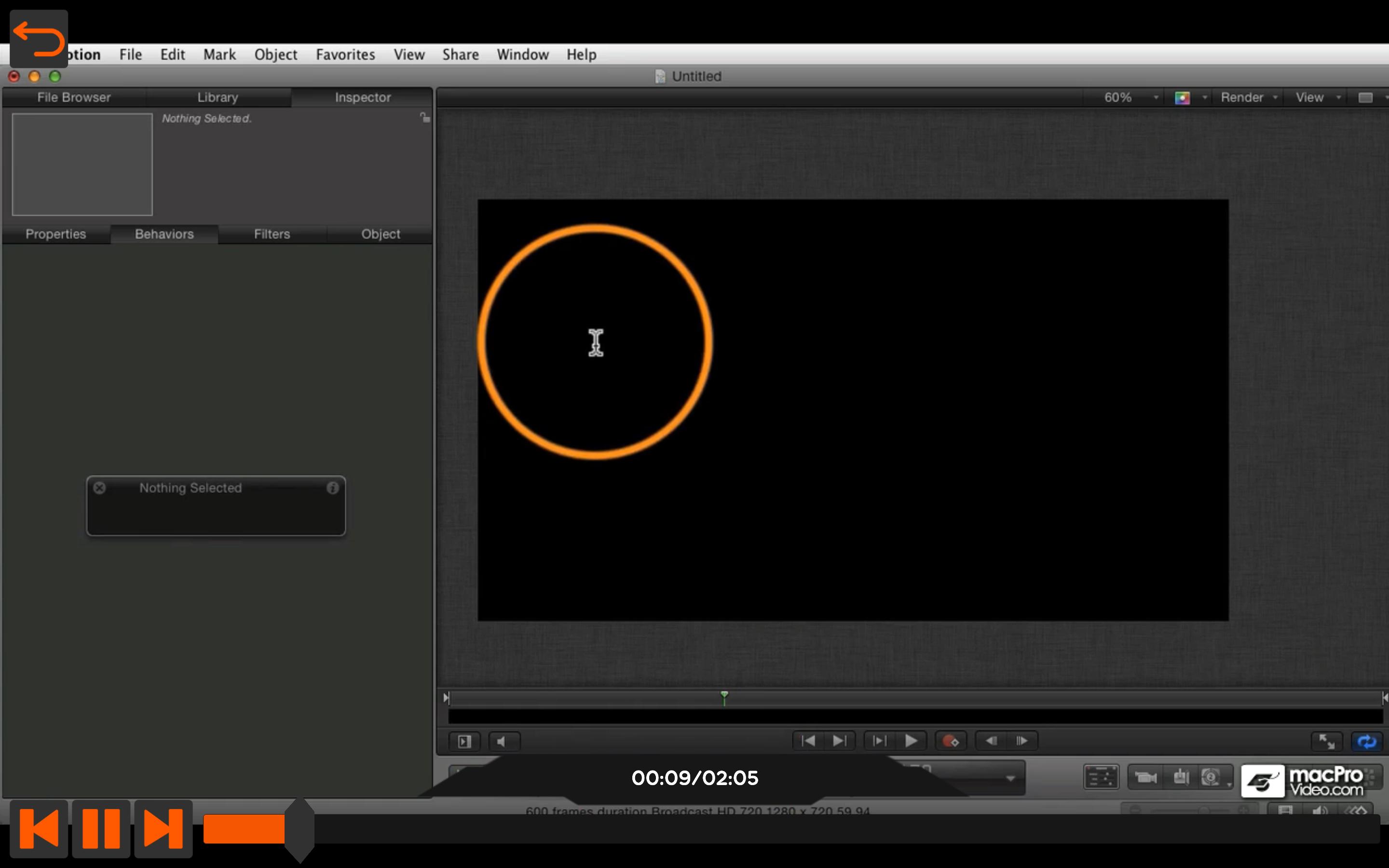Go to start of project

click(x=808, y=741)
